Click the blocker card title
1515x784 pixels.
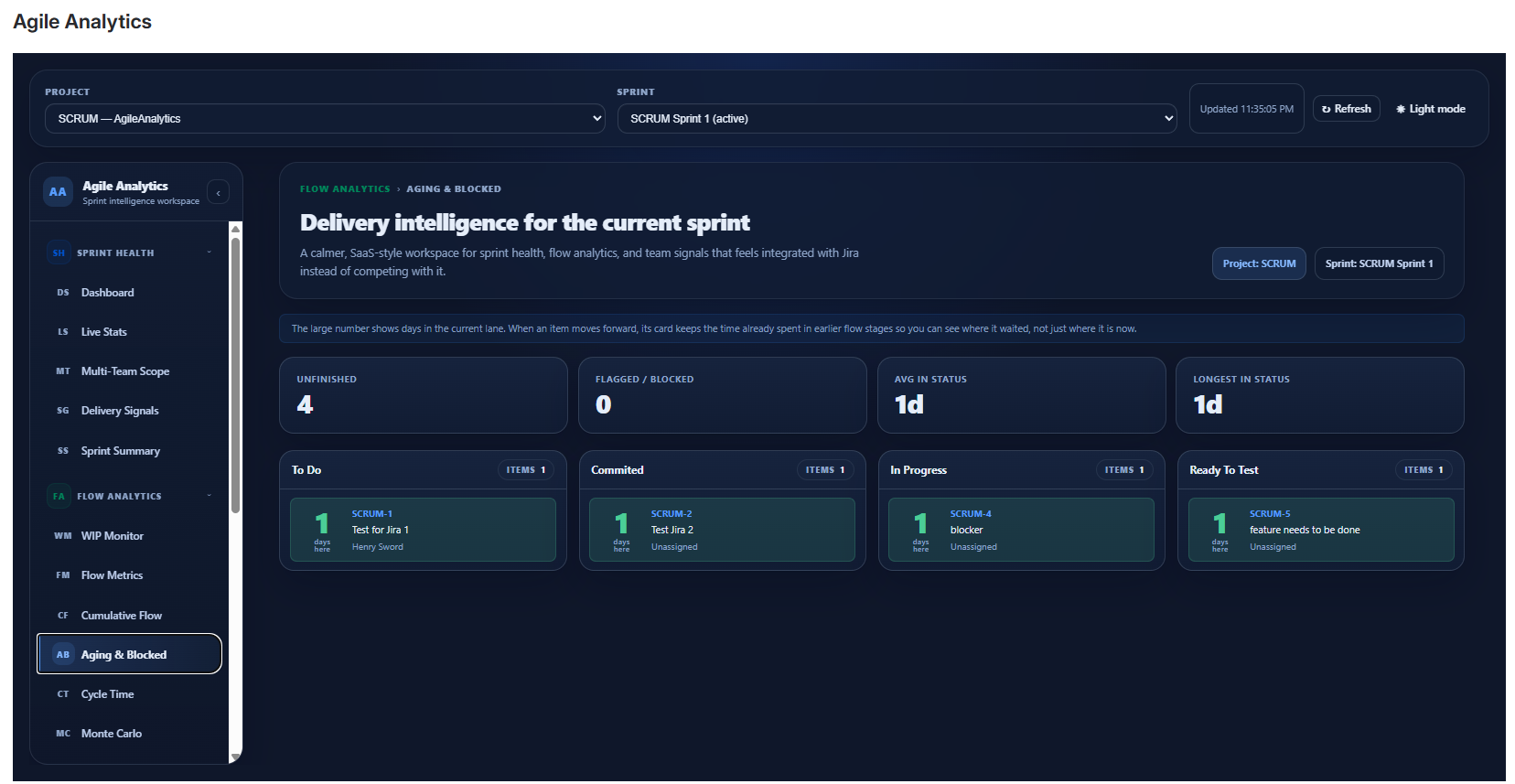(x=966, y=530)
